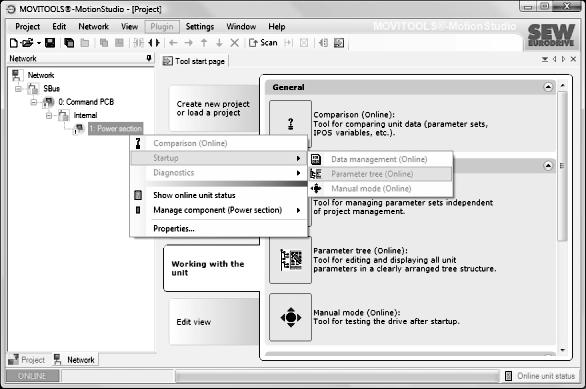This screenshot has width=586, height=389.
Task: Save the project with the floppy disk icon
Action: coord(50,43)
